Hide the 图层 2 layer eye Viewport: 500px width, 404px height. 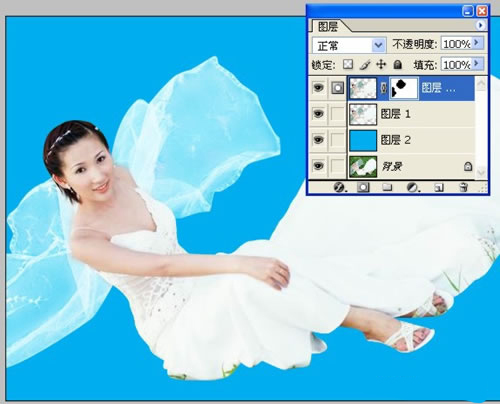(318, 140)
